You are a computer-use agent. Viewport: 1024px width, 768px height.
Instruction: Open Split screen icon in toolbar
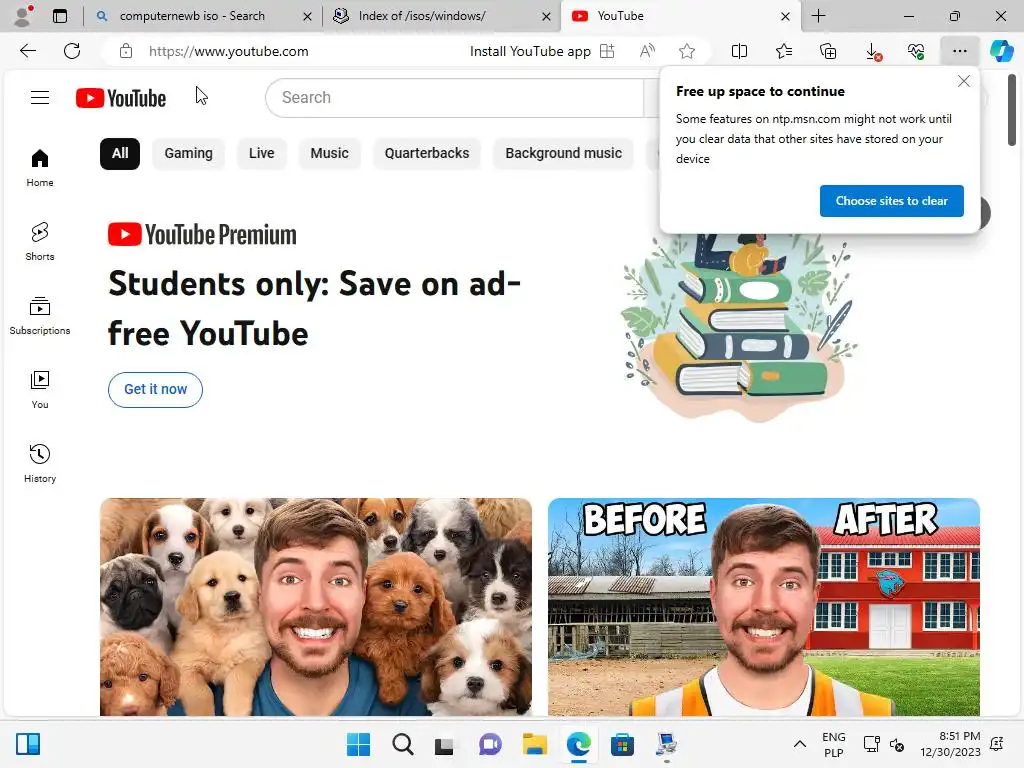pyautogui.click(x=739, y=51)
